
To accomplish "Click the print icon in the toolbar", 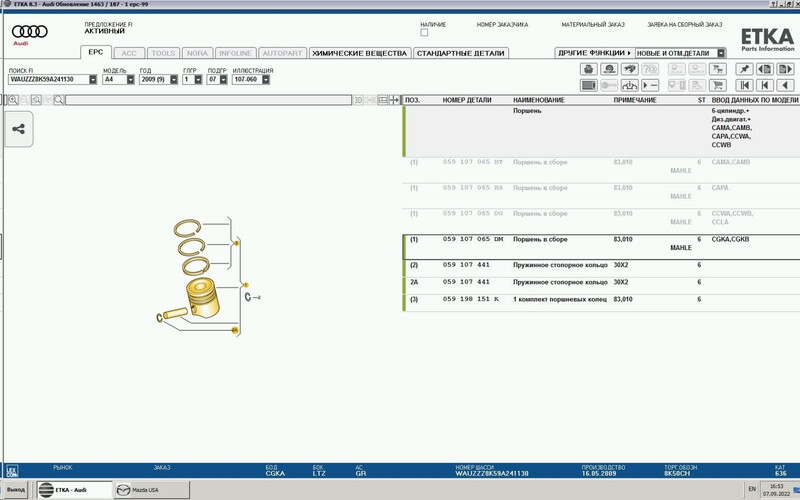I will [589, 69].
